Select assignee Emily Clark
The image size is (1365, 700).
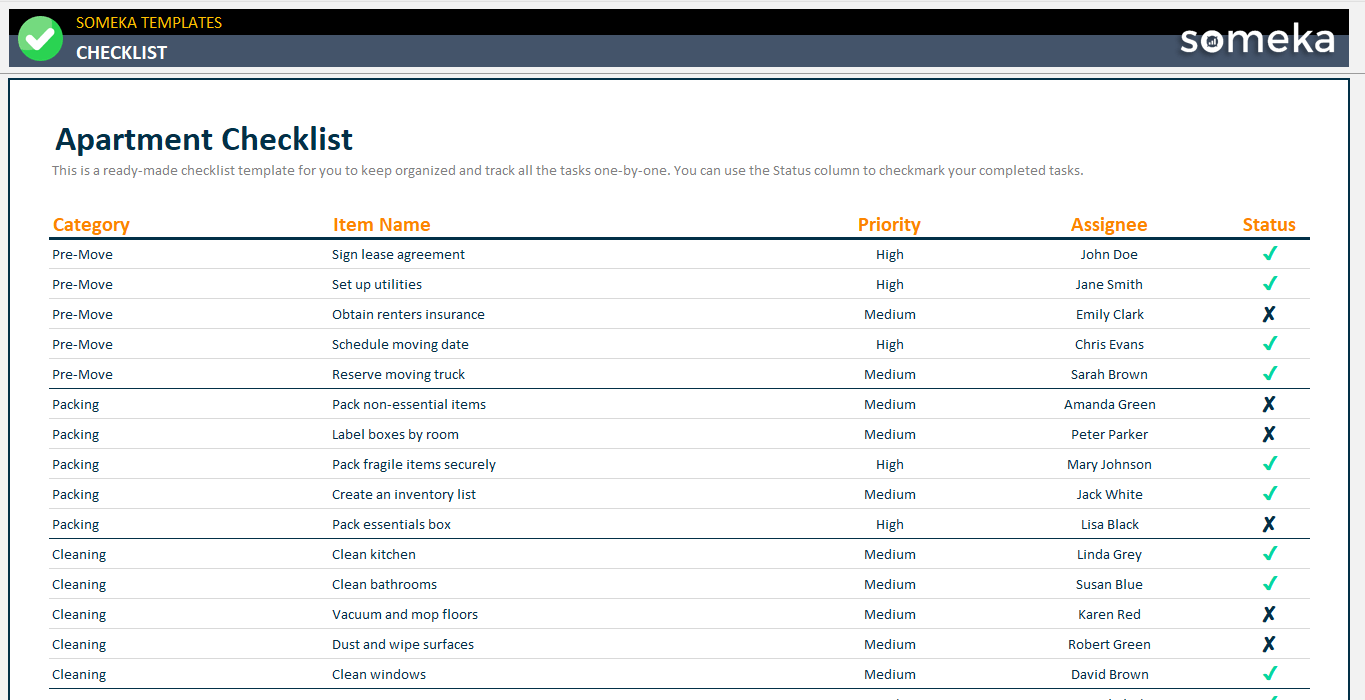point(1109,314)
